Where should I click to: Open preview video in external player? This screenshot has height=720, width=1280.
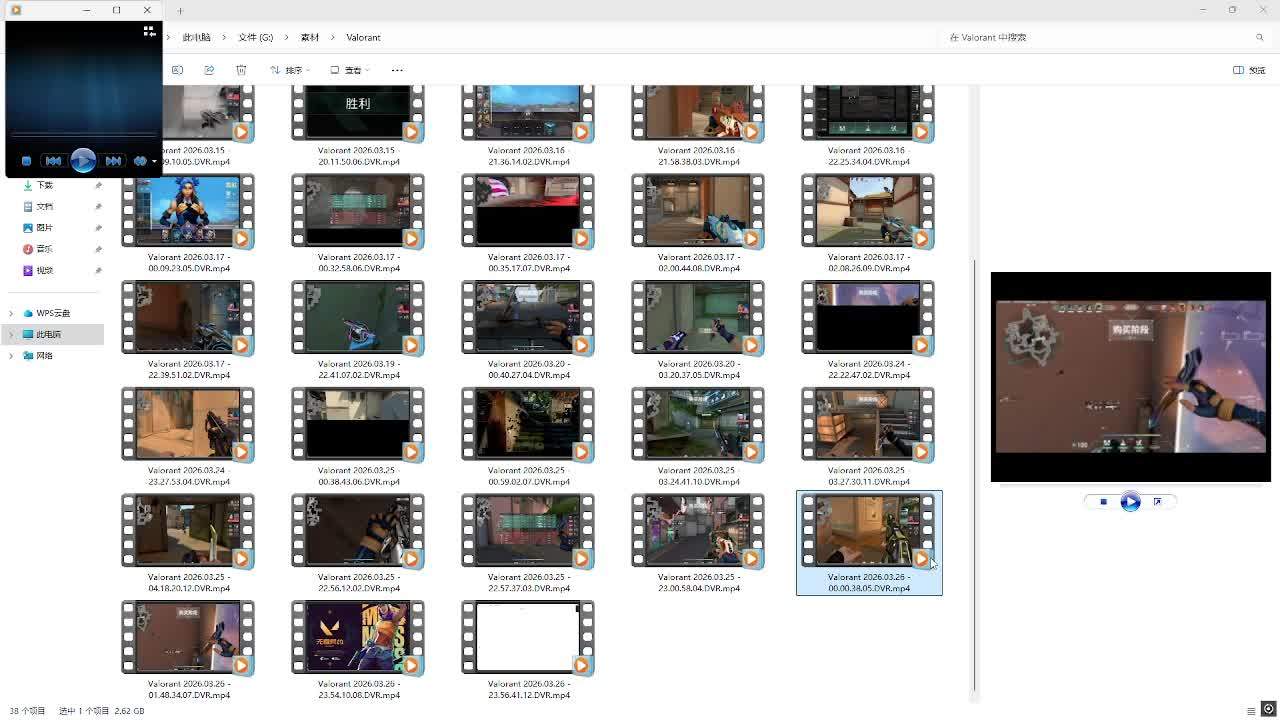point(1157,502)
